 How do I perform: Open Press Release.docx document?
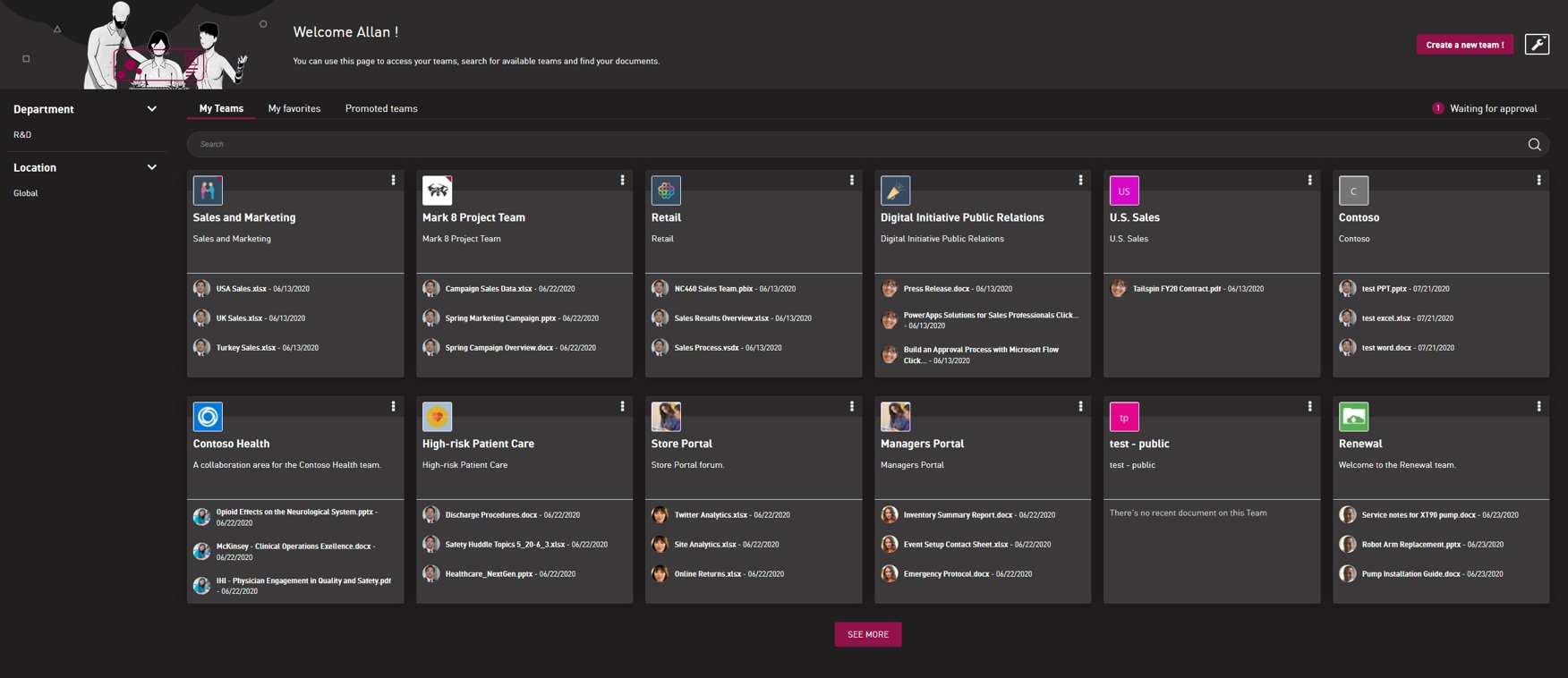pyautogui.click(x=936, y=289)
